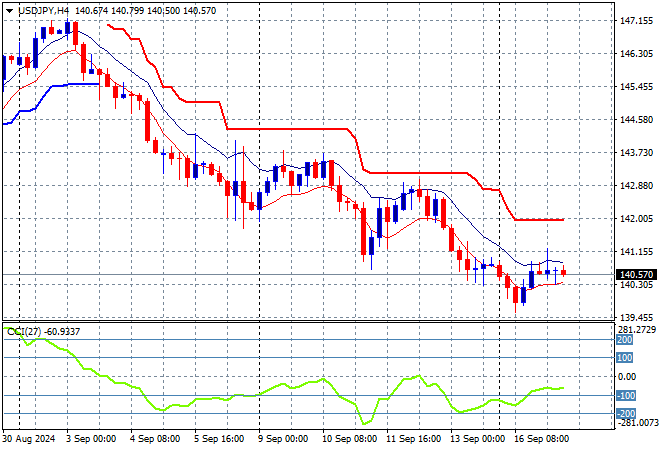Select the 30 Aug 2024 date label
660x450 pixels.
30,439
